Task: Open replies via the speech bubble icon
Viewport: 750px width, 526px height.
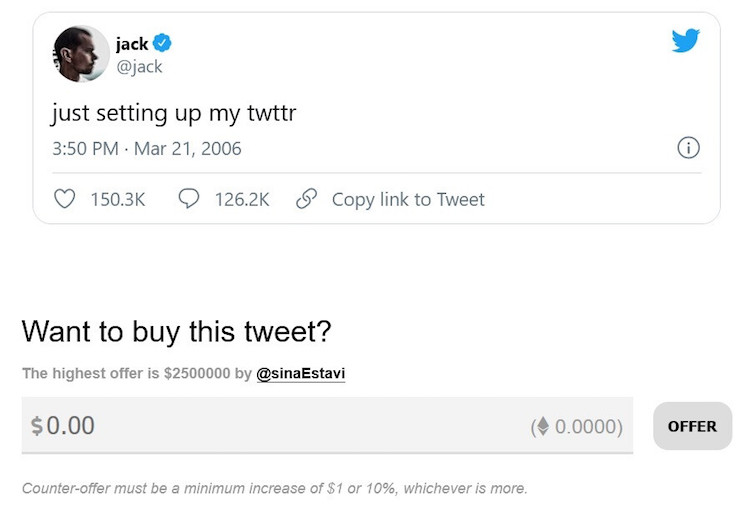Action: click(x=189, y=198)
